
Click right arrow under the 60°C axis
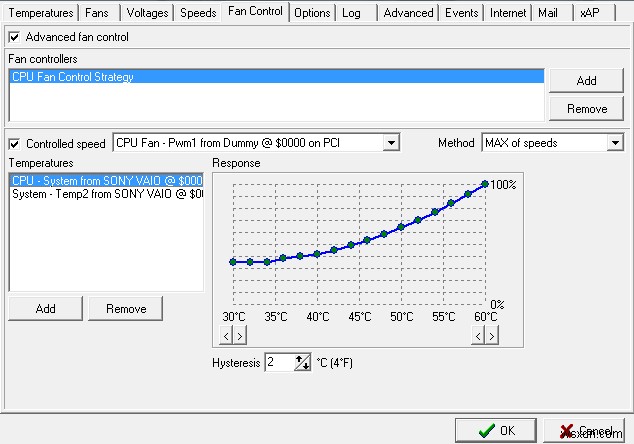tap(492, 336)
